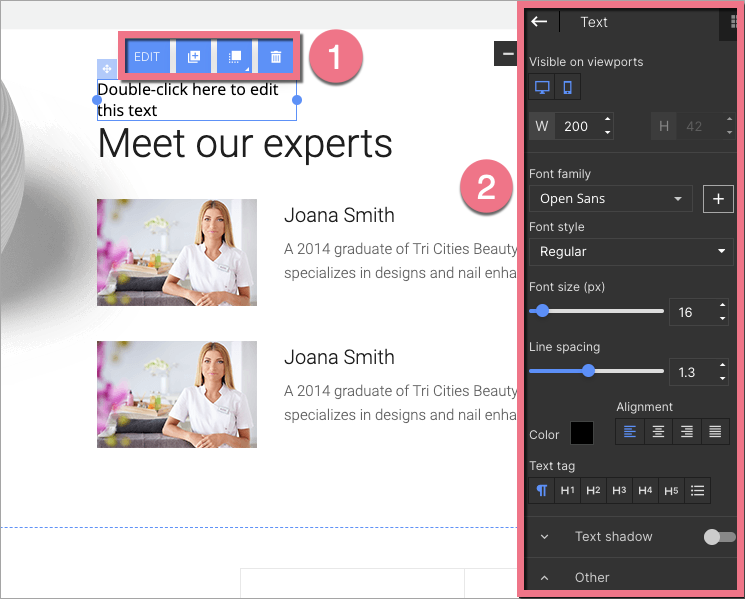Select justify text alignment

pos(715,432)
